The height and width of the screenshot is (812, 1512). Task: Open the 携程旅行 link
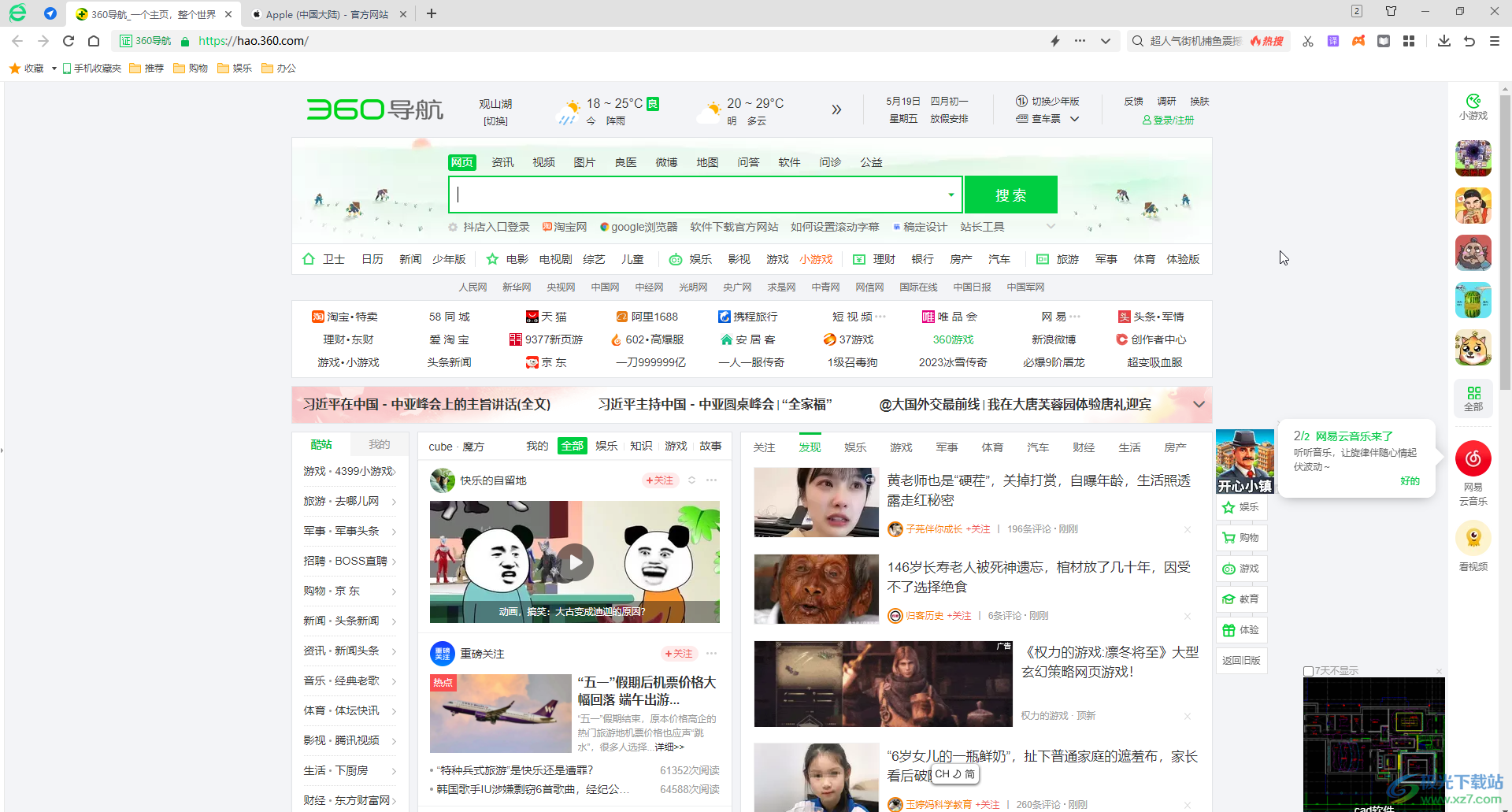[748, 317]
